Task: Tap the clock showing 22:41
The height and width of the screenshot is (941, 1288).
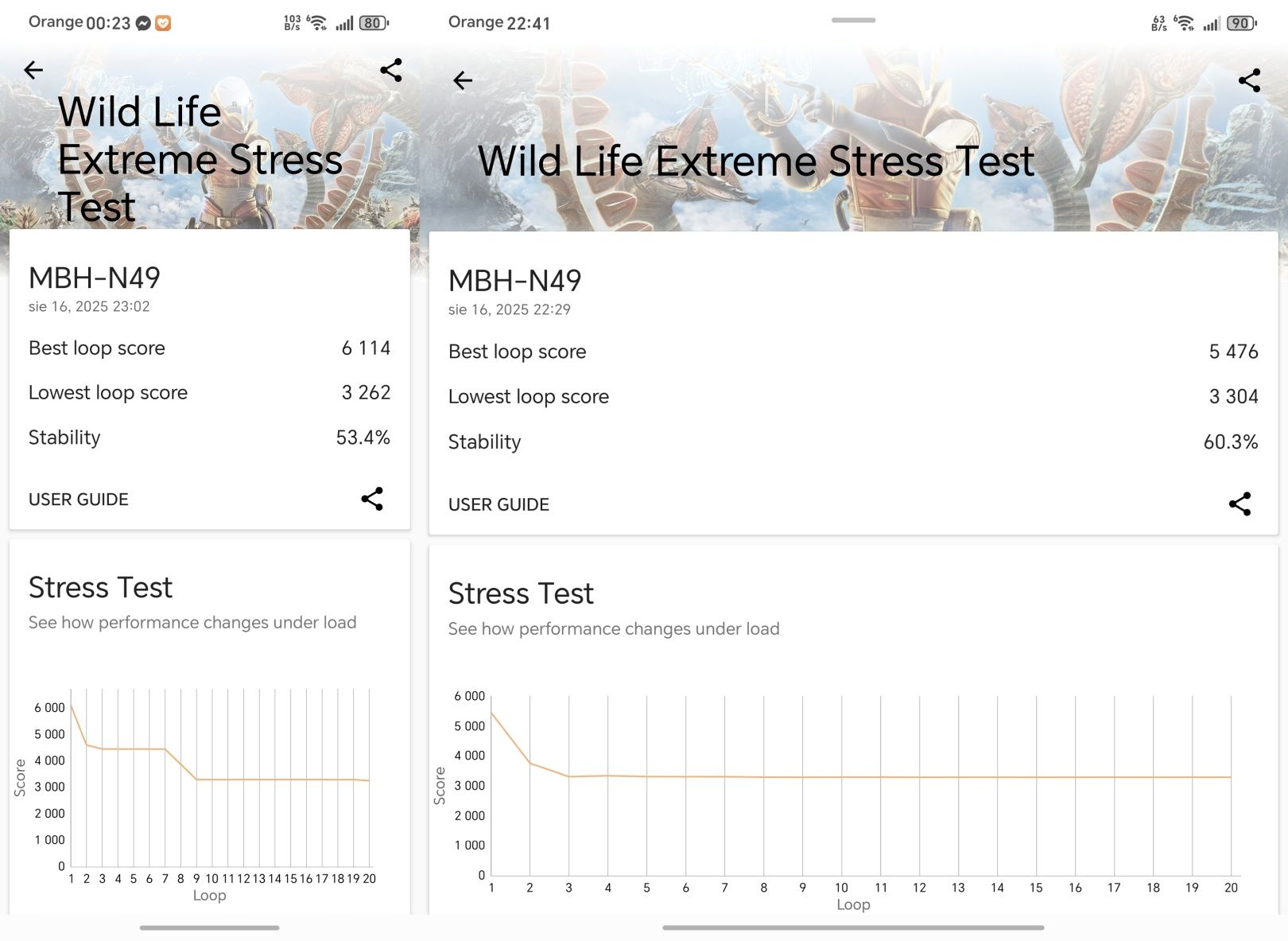Action: point(529,23)
